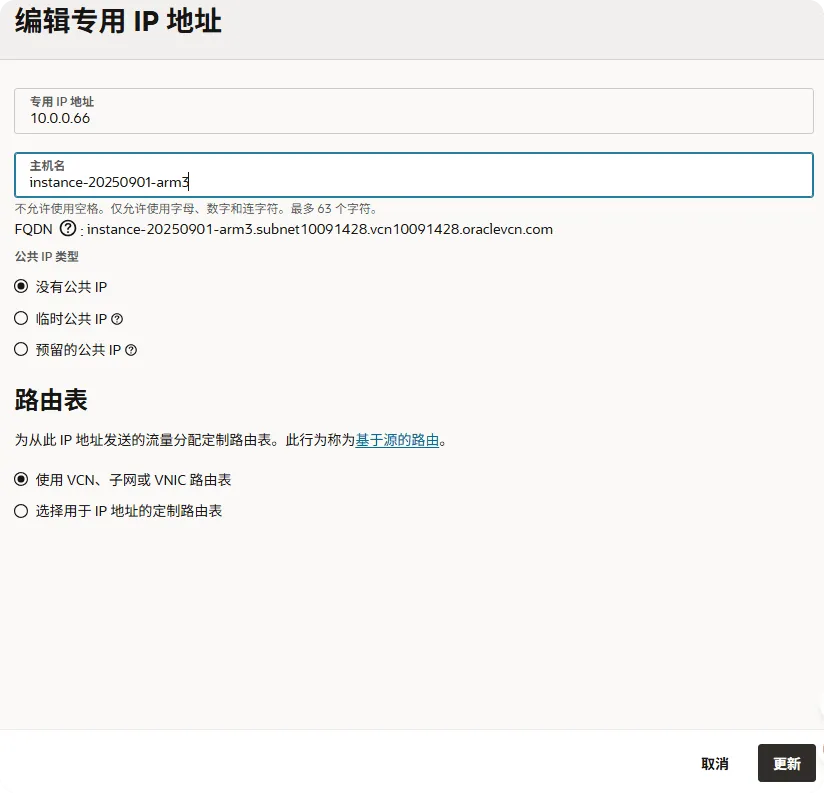Screen dimensions: 824x793
Task: Open help icon next to 临时公共 IP
Action: pos(117,319)
